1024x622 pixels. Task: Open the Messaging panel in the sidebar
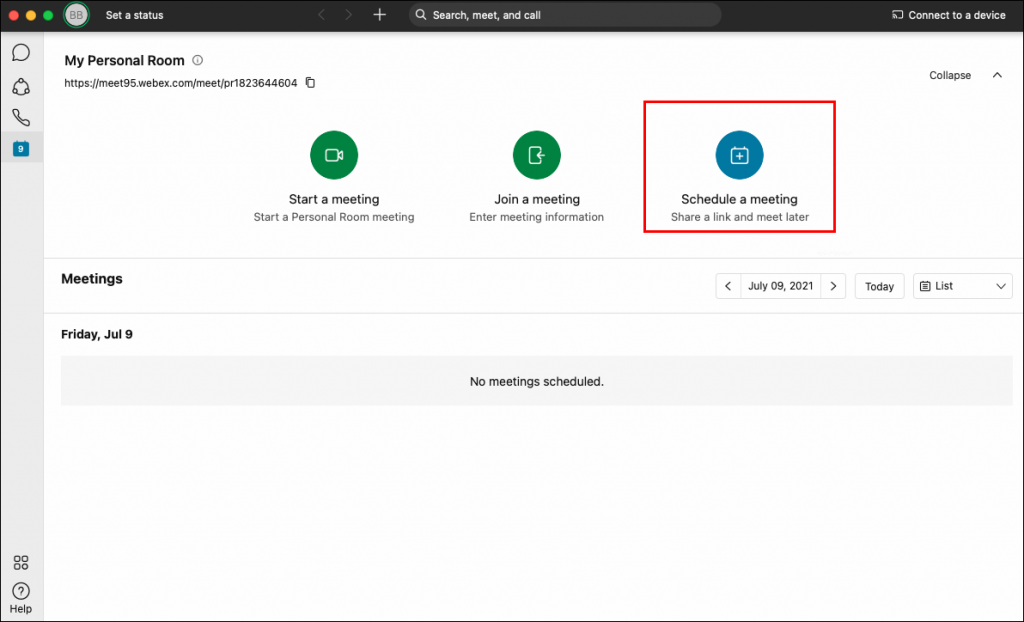21,52
